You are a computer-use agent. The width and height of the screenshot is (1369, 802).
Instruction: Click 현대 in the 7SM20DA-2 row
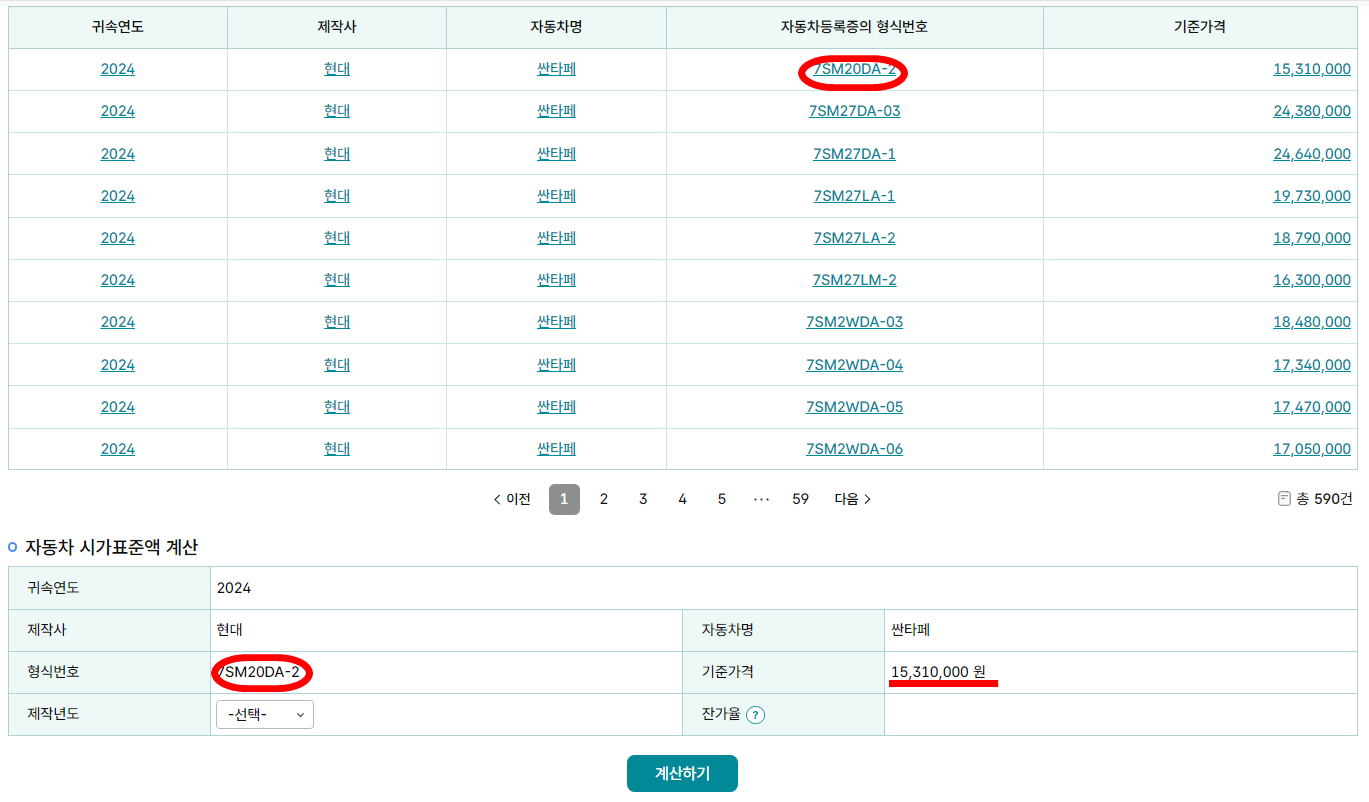pyautogui.click(x=337, y=69)
